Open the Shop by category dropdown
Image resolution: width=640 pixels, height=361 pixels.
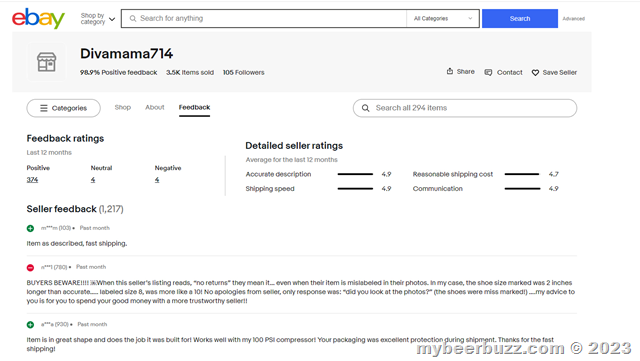pyautogui.click(x=98, y=19)
